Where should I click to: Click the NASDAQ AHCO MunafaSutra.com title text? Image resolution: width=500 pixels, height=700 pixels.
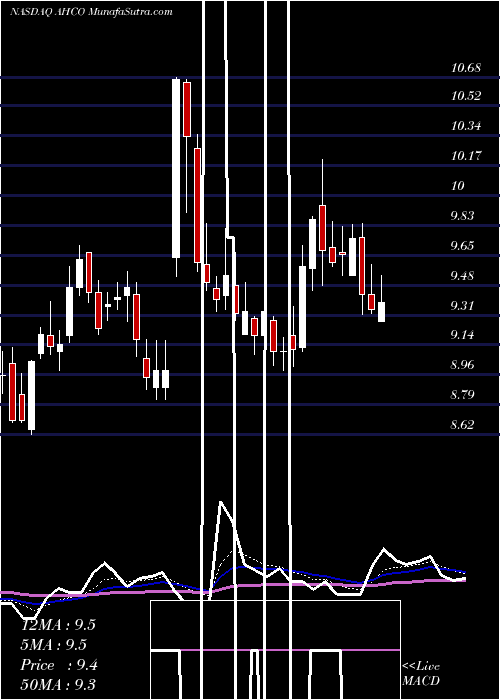click(x=91, y=12)
